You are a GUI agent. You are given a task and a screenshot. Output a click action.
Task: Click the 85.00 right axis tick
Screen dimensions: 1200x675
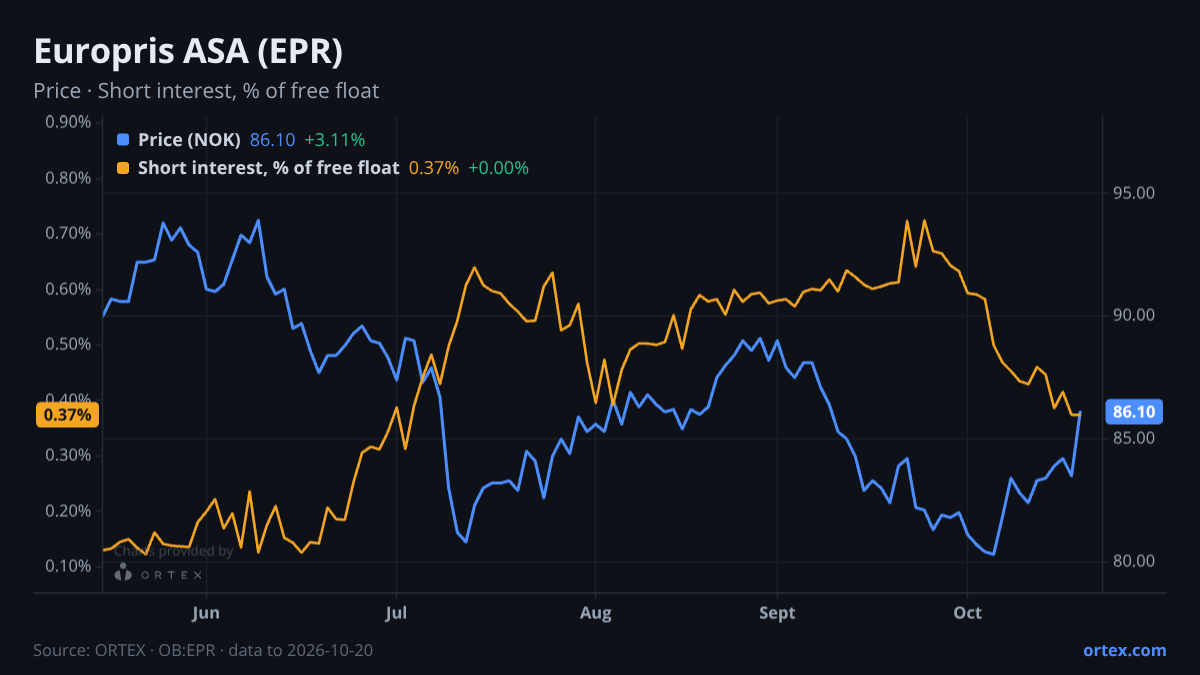click(1134, 438)
